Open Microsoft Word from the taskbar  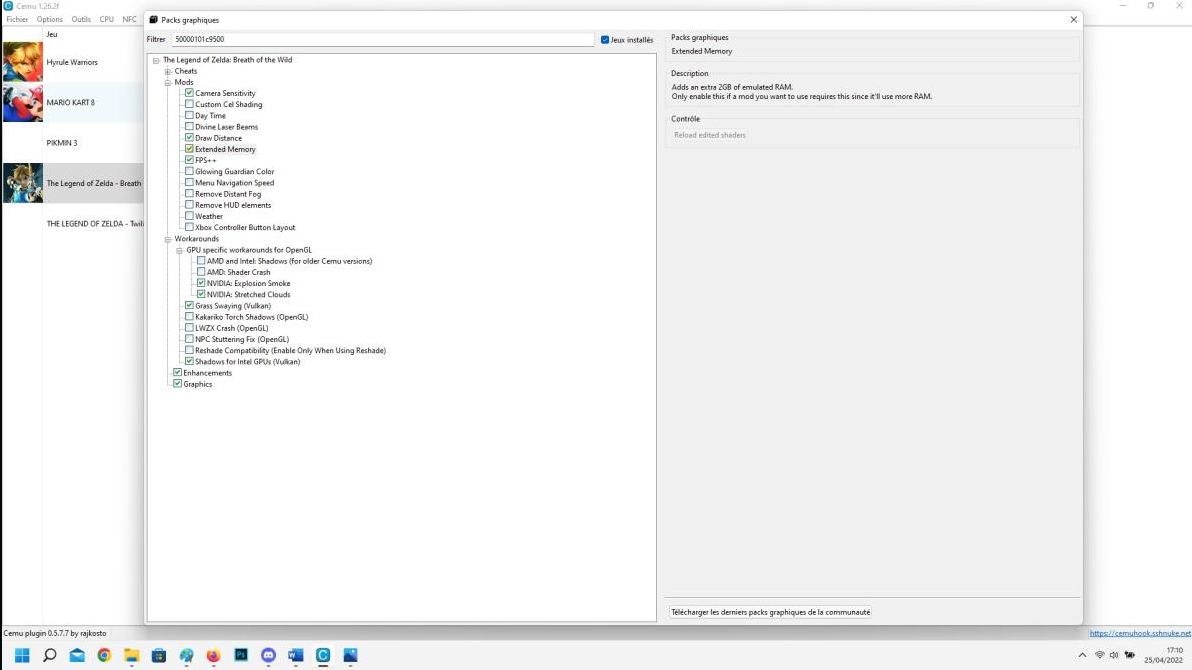click(295, 655)
